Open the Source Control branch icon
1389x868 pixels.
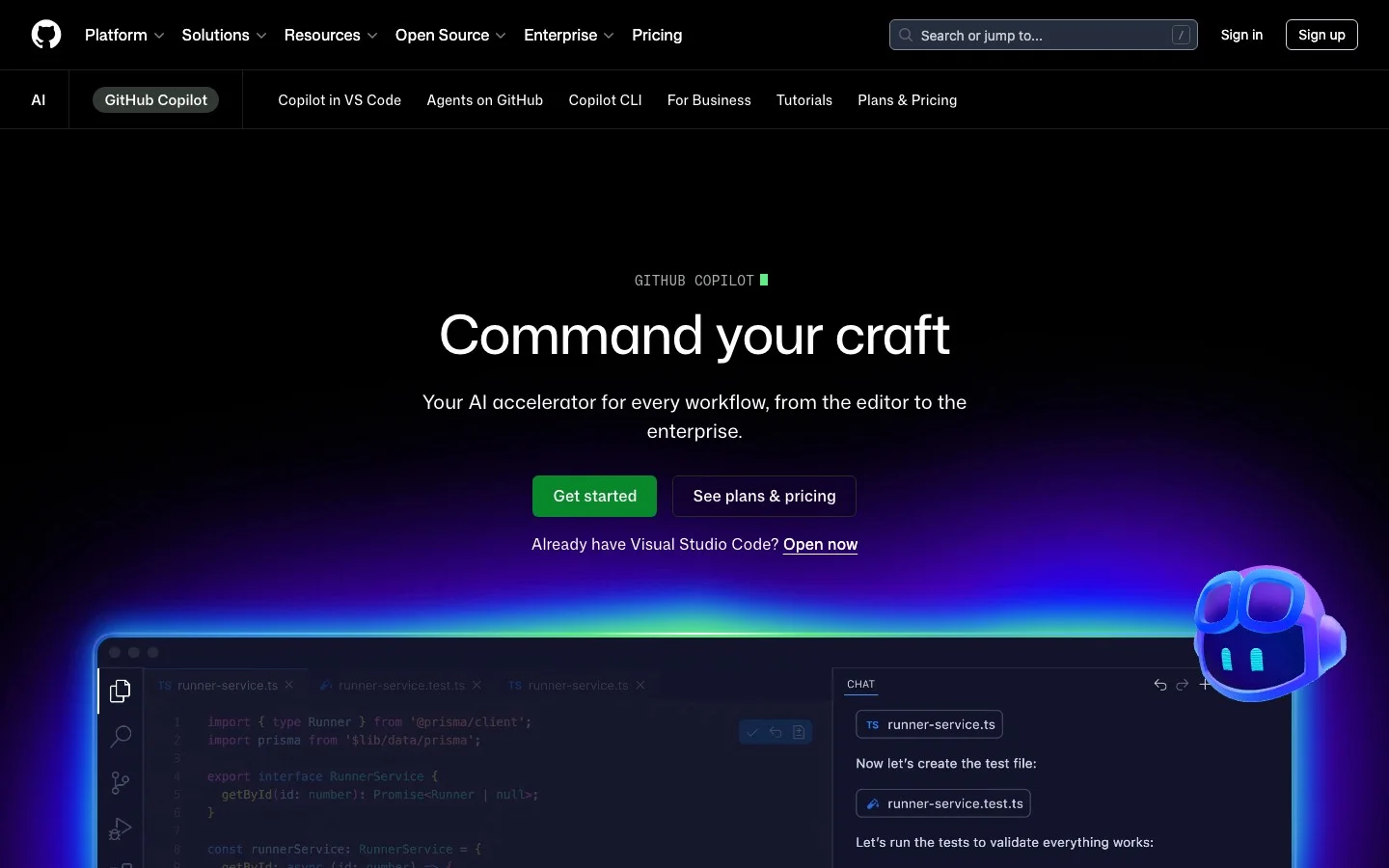[x=121, y=782]
